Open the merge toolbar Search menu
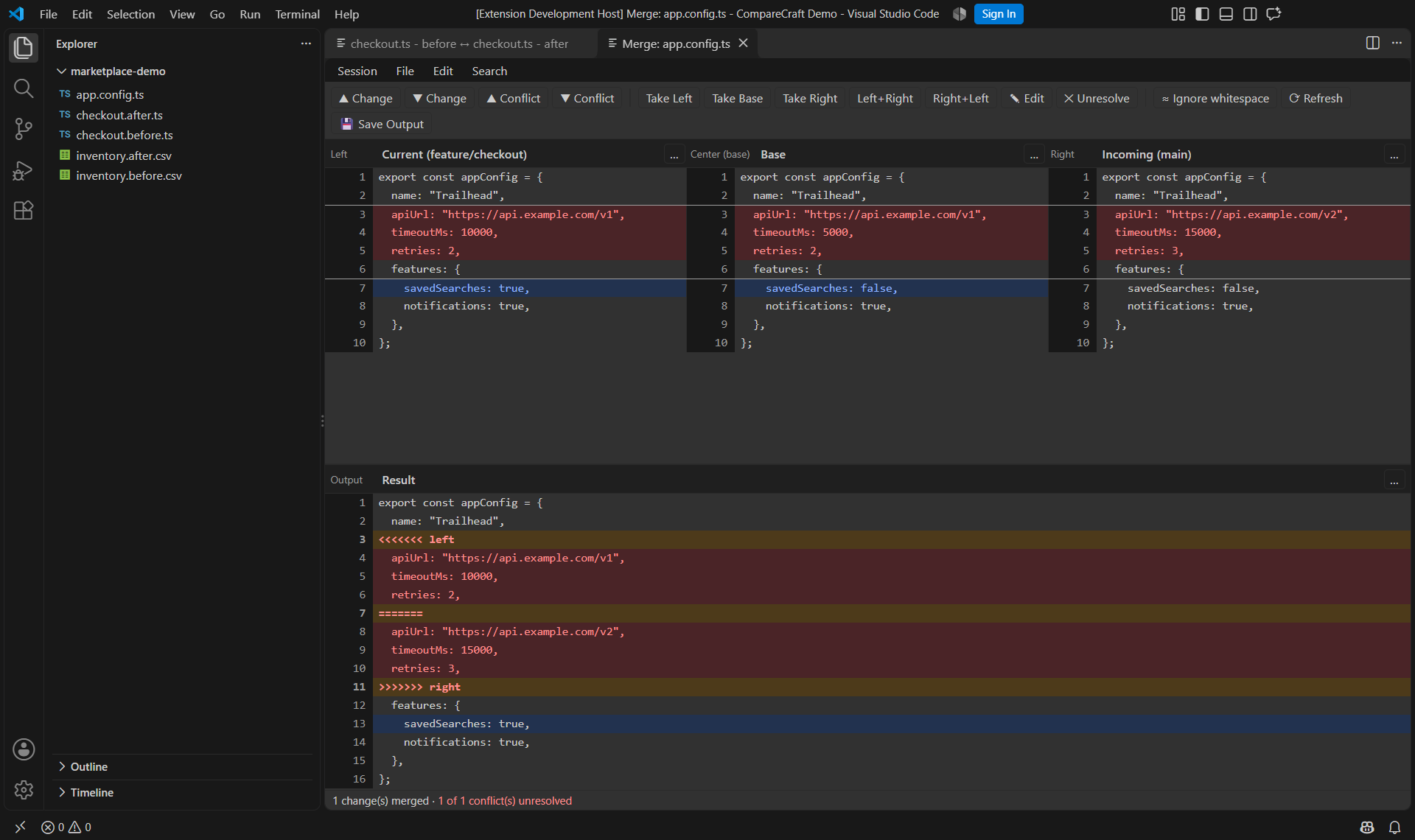The height and width of the screenshot is (840, 1415). (x=489, y=71)
